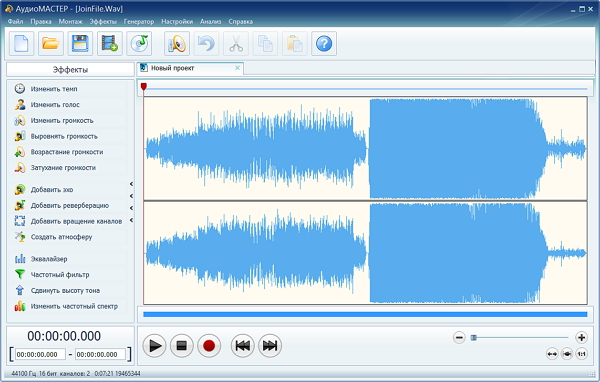
Task: Open a file with the folder icon
Action: [x=51, y=43]
